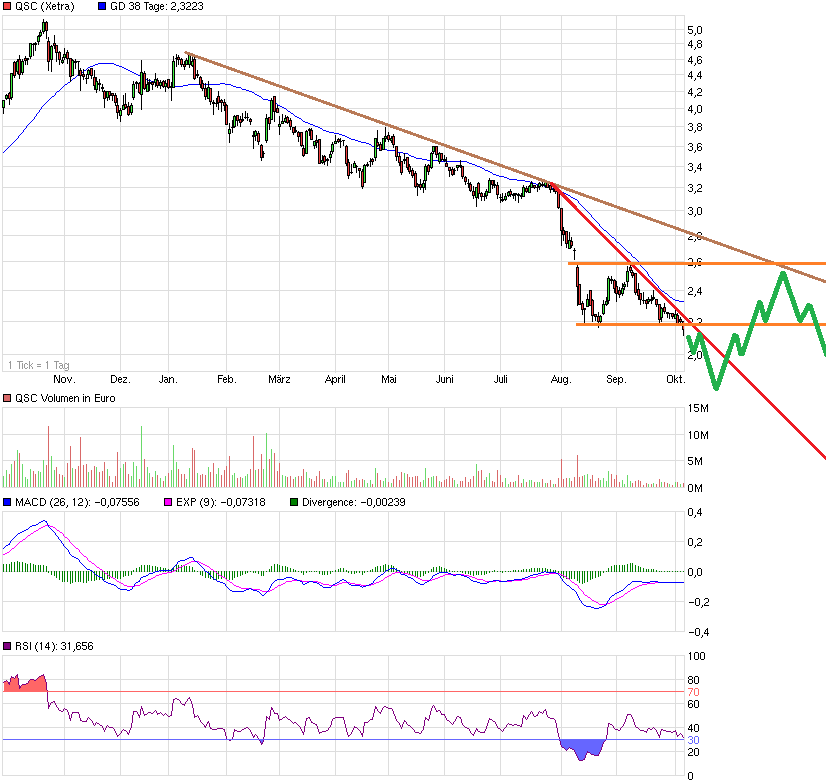
Task: Click the 'März' month axis label
Action: [279, 379]
